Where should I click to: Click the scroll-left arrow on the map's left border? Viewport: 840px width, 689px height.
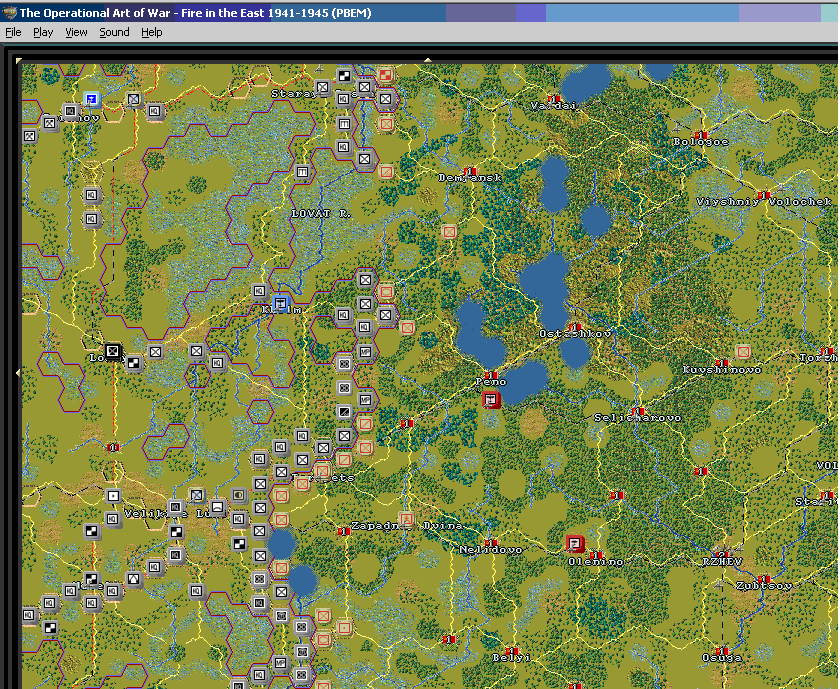pyautogui.click(x=19, y=372)
